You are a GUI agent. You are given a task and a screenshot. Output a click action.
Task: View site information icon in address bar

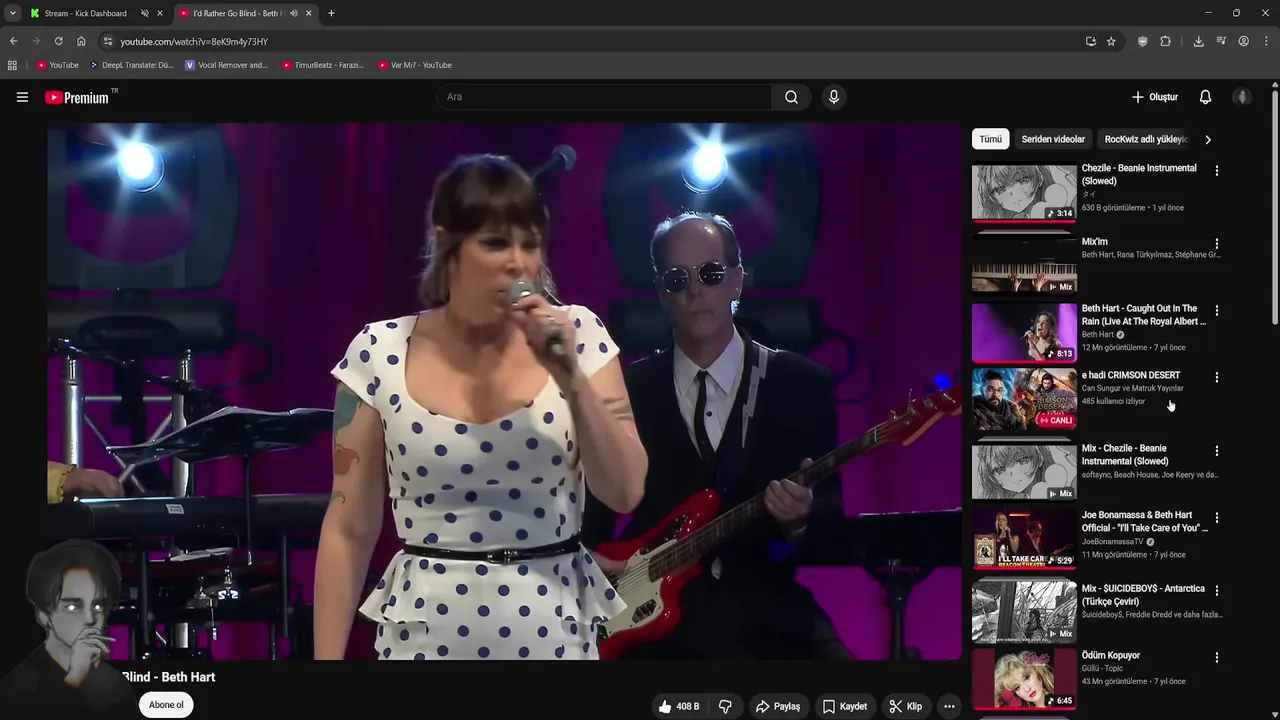(108, 41)
